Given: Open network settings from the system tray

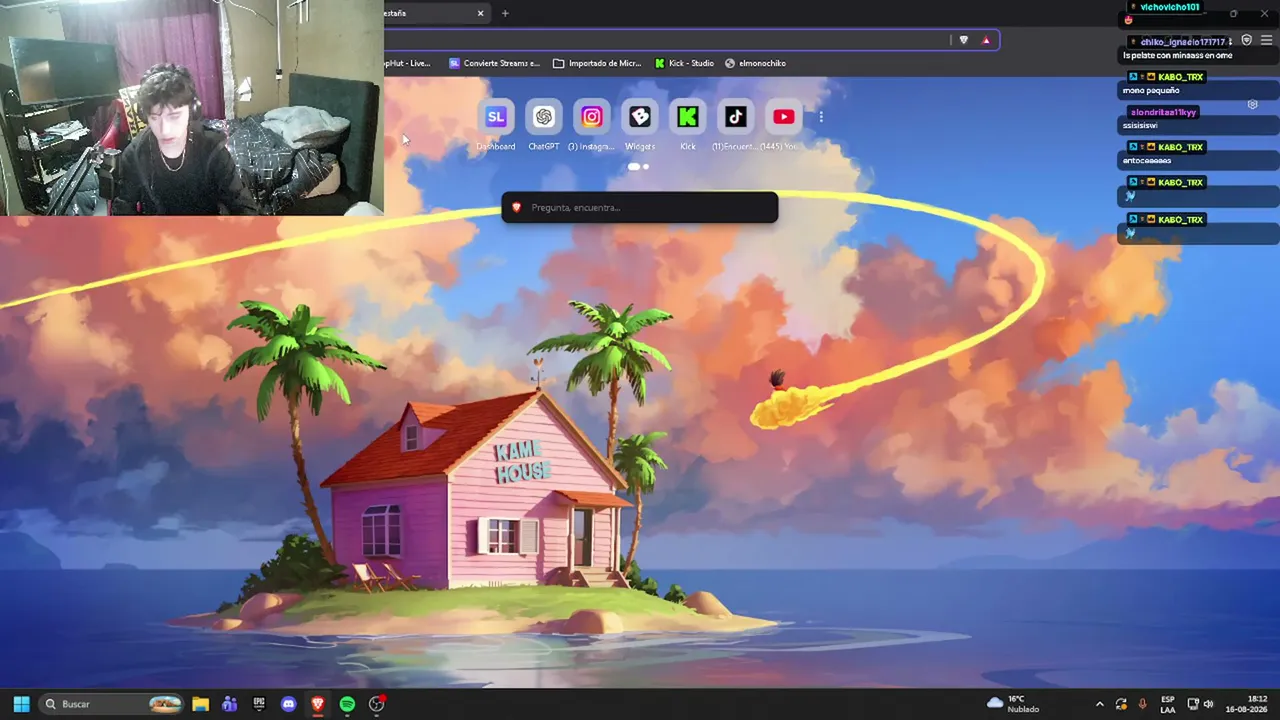Looking at the screenshot, I should (1193, 704).
